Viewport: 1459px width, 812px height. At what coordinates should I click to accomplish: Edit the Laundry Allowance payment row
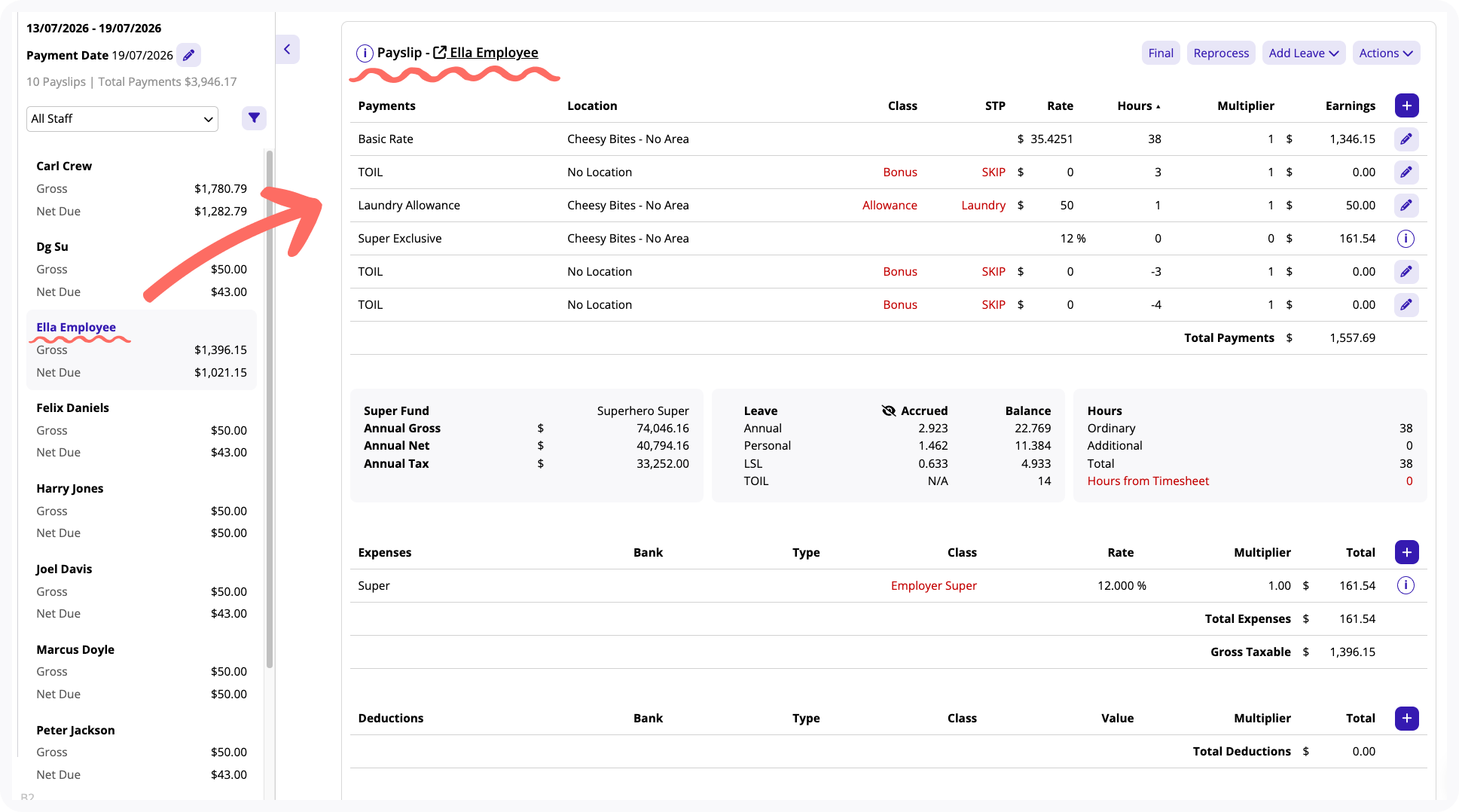(1406, 206)
